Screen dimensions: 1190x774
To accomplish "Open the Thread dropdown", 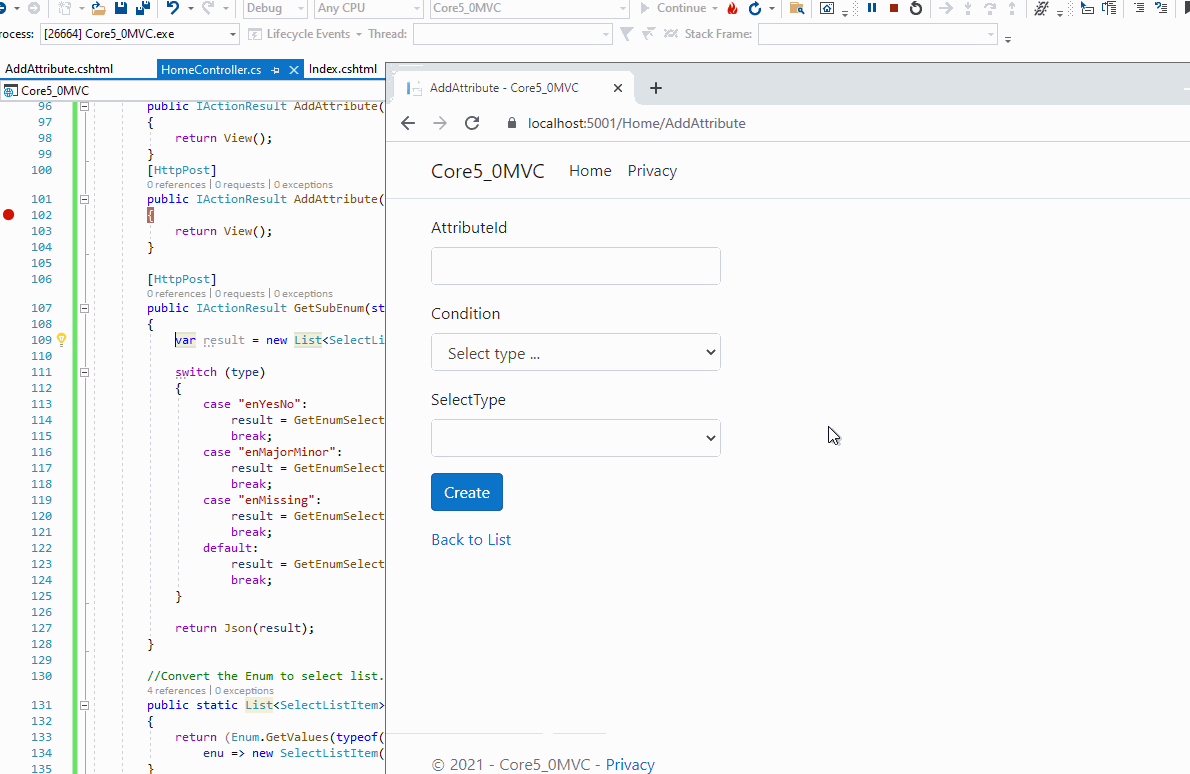I will pyautogui.click(x=512, y=34).
